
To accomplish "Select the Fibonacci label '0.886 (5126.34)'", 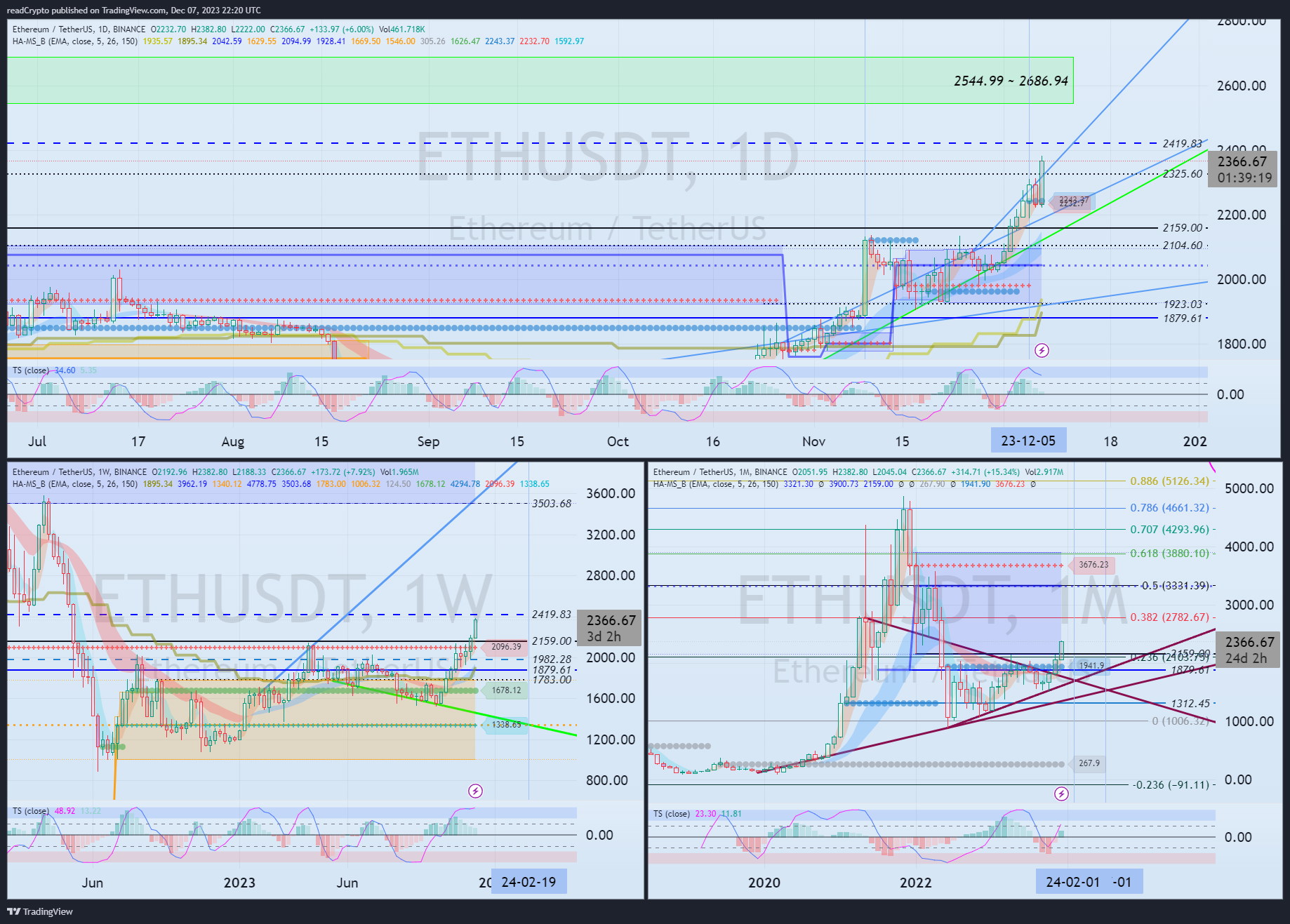I will pos(1170,481).
